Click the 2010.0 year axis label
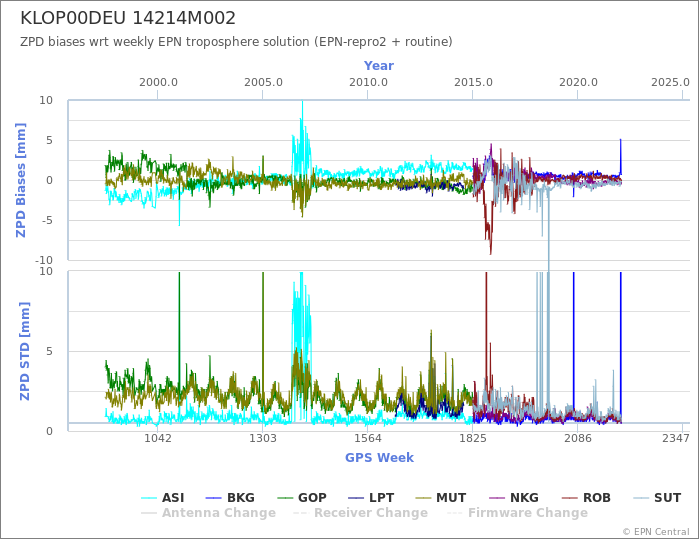Viewport: 700px width, 540px height. 368,83
